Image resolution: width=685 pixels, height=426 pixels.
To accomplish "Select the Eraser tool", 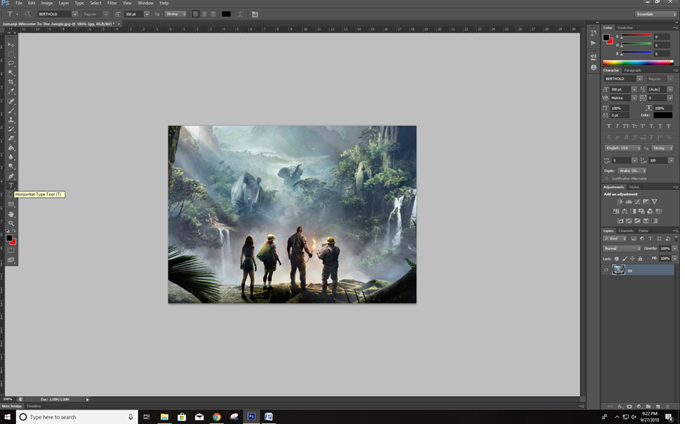I will 11,139.
